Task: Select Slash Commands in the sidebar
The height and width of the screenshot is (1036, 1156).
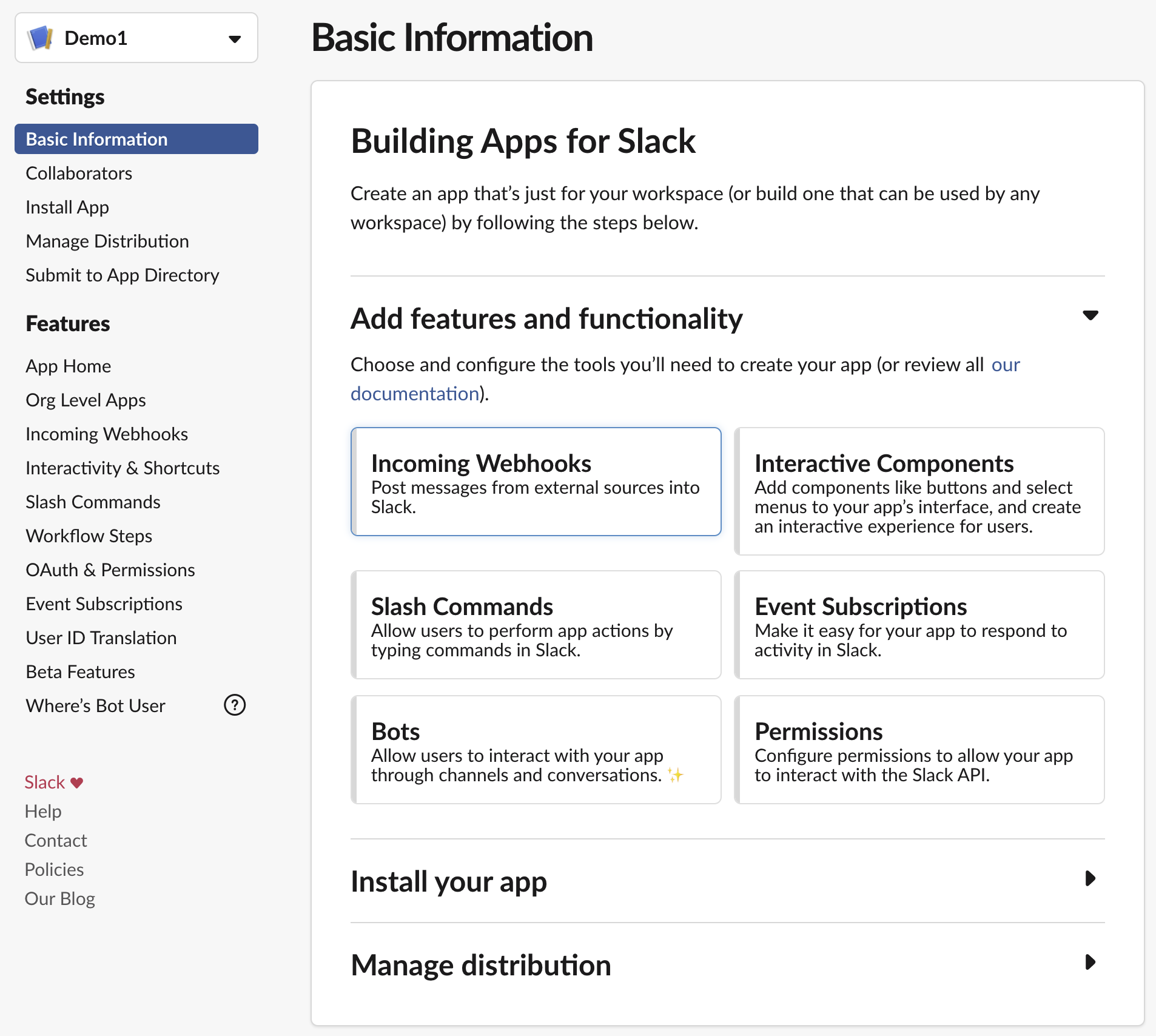Action: coord(93,502)
